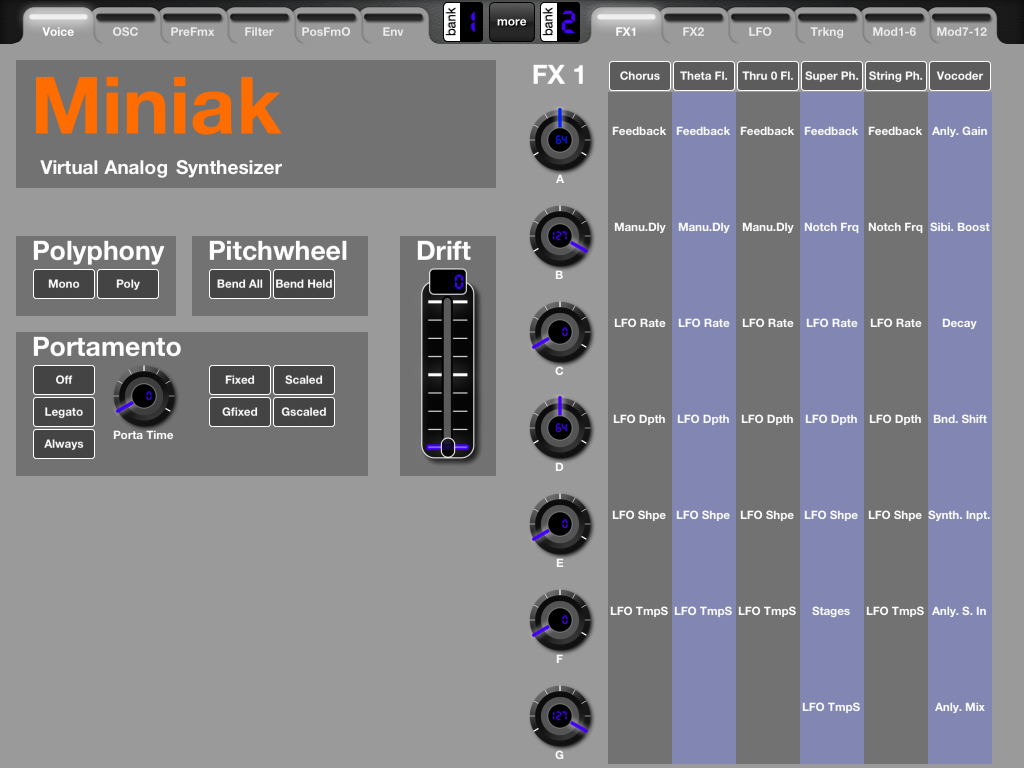Image resolution: width=1024 pixels, height=768 pixels.
Task: Click LFO Rate in Thru 0 Fl. column
Action: (767, 323)
